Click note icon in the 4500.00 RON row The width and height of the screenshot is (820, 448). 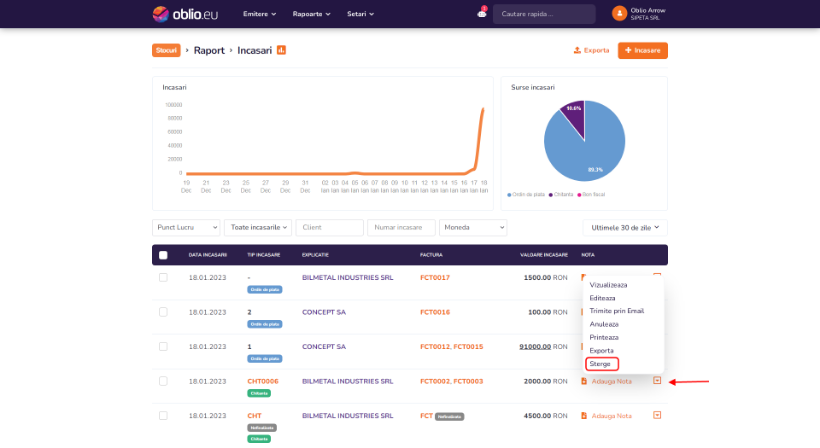(x=584, y=415)
